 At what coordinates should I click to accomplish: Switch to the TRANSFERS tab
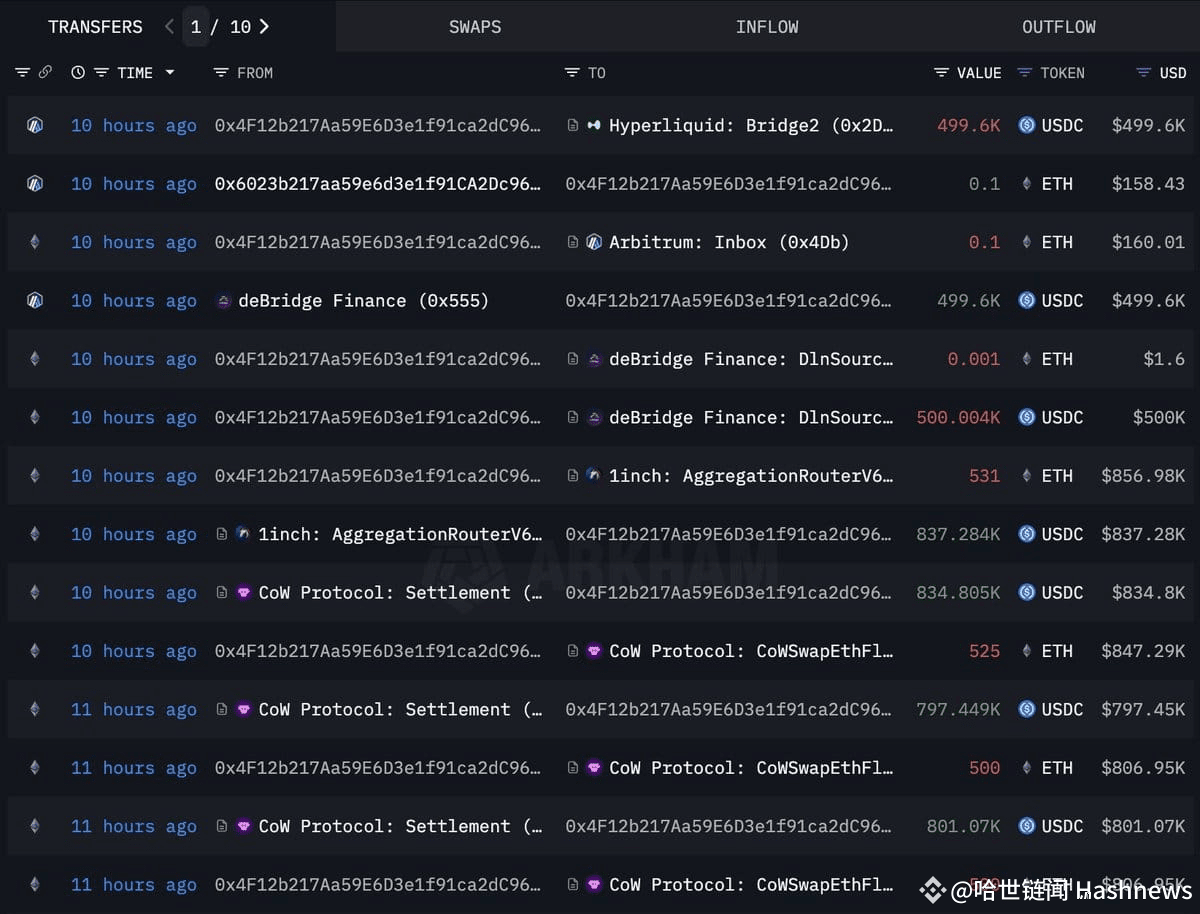pyautogui.click(x=95, y=27)
